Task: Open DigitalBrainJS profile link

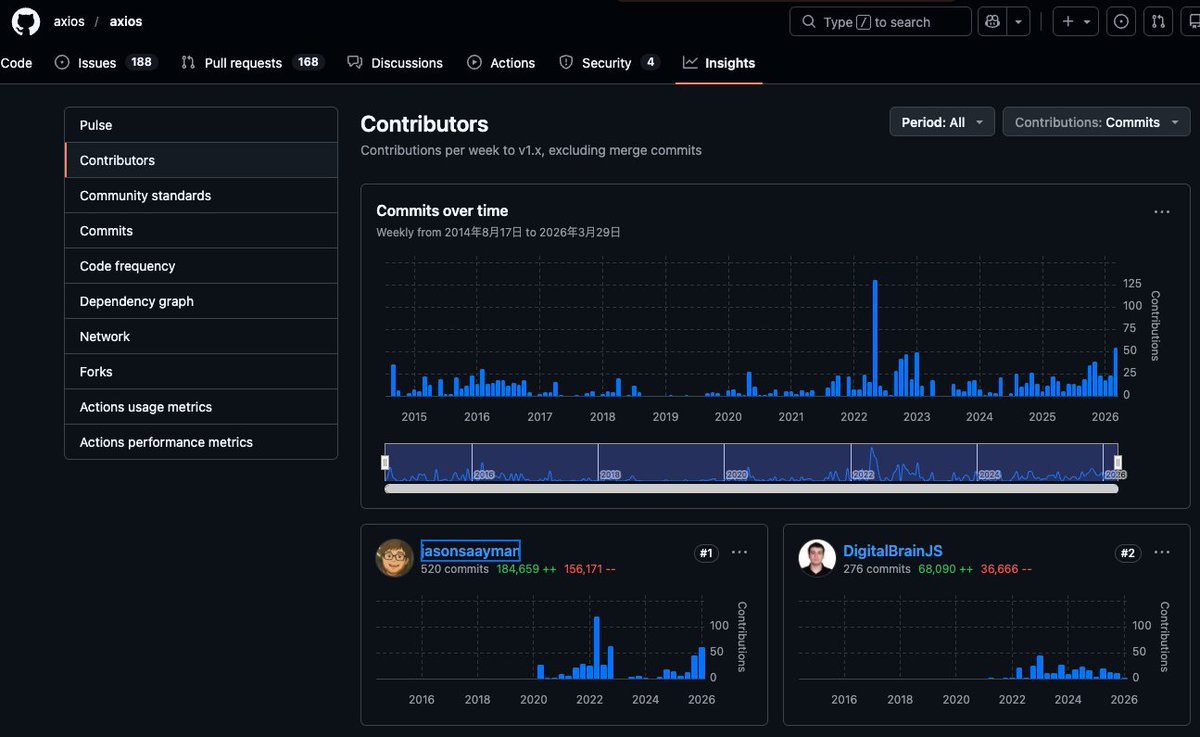Action: click(893, 551)
